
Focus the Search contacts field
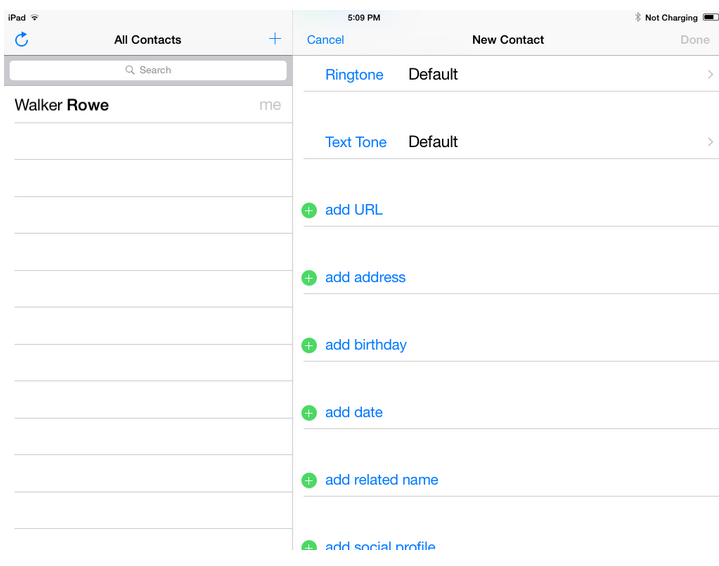[x=148, y=70]
